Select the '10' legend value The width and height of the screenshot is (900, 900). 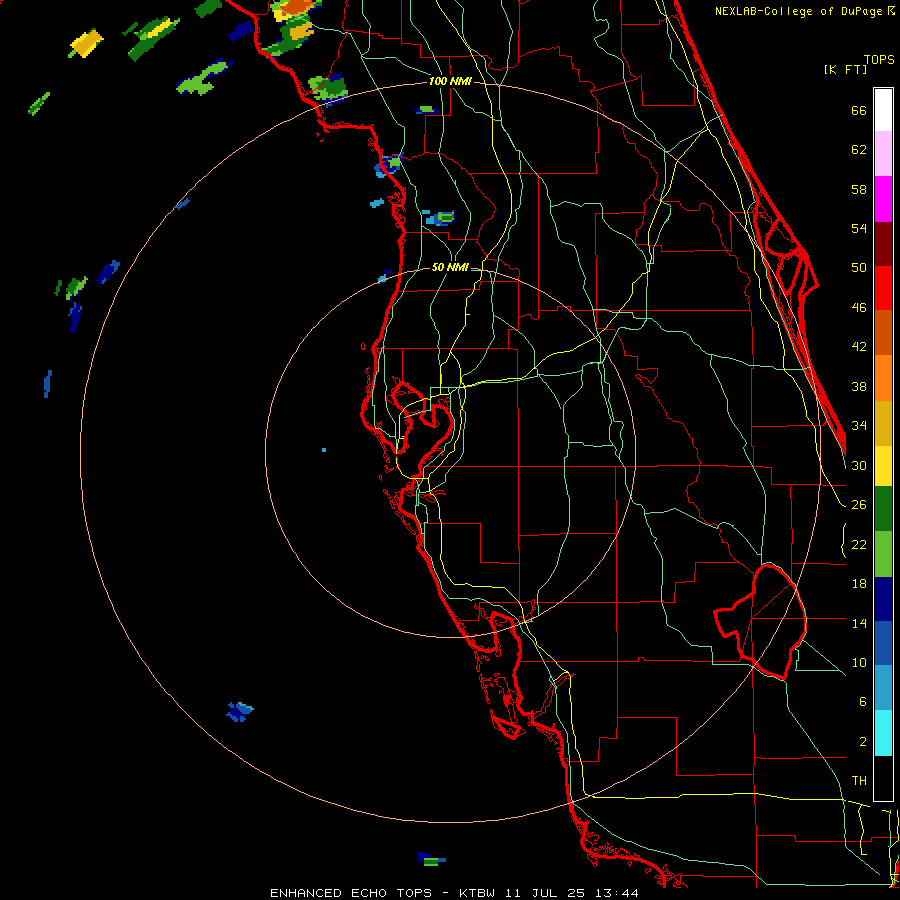[x=859, y=662]
